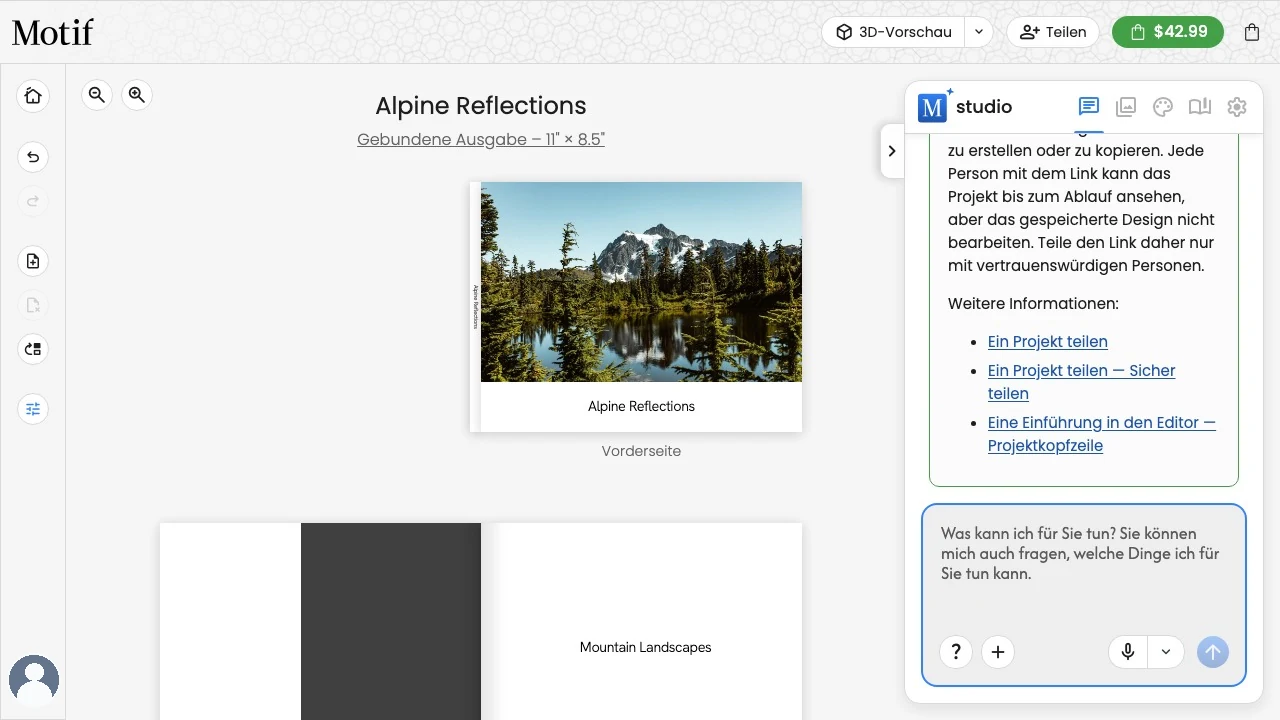Open the adjustment sliders settings icon
This screenshot has height=720, width=1280.
33,409
